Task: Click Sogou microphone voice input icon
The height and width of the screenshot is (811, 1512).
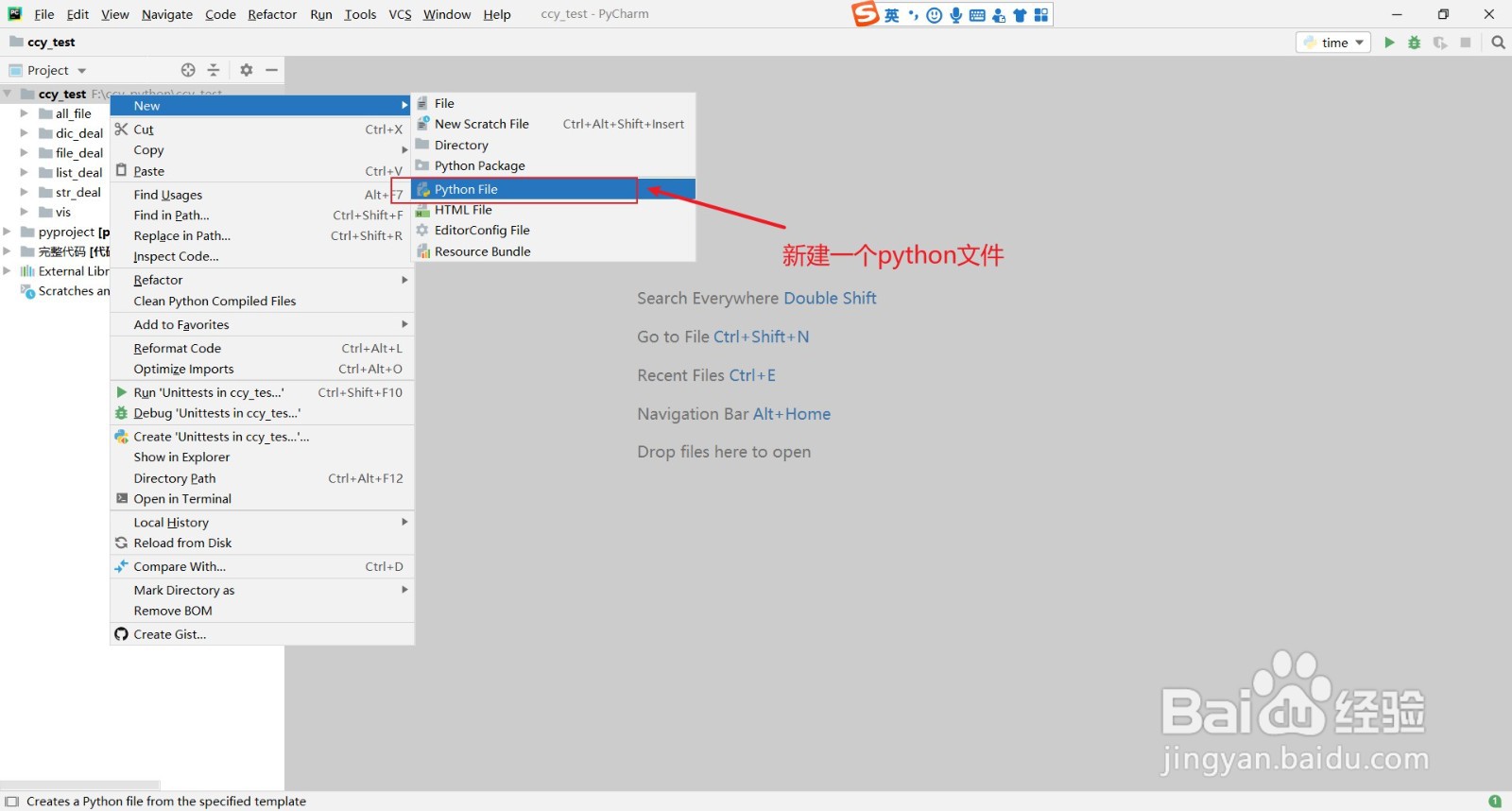Action: point(956,15)
